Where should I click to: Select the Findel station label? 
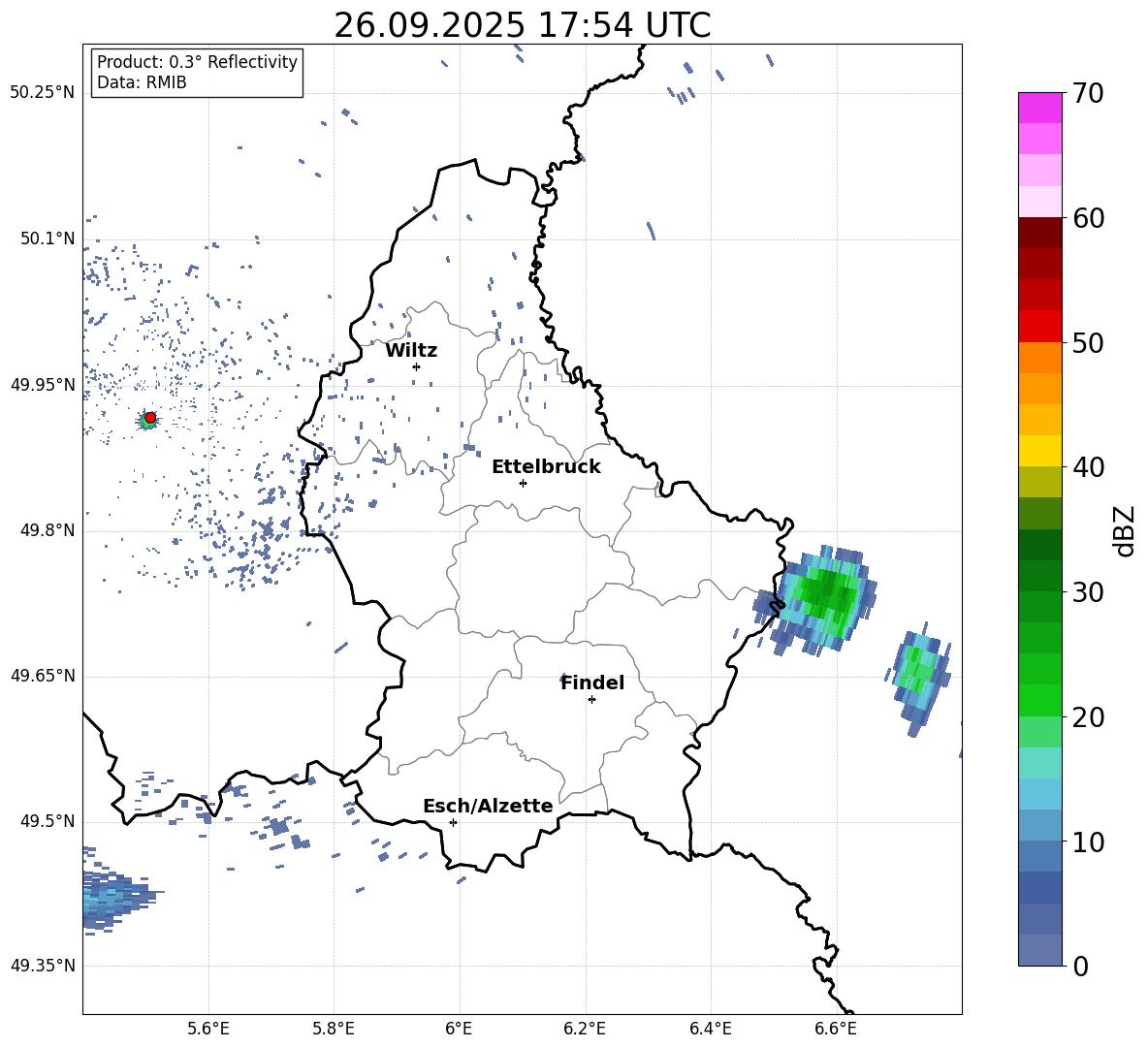pyautogui.click(x=592, y=683)
